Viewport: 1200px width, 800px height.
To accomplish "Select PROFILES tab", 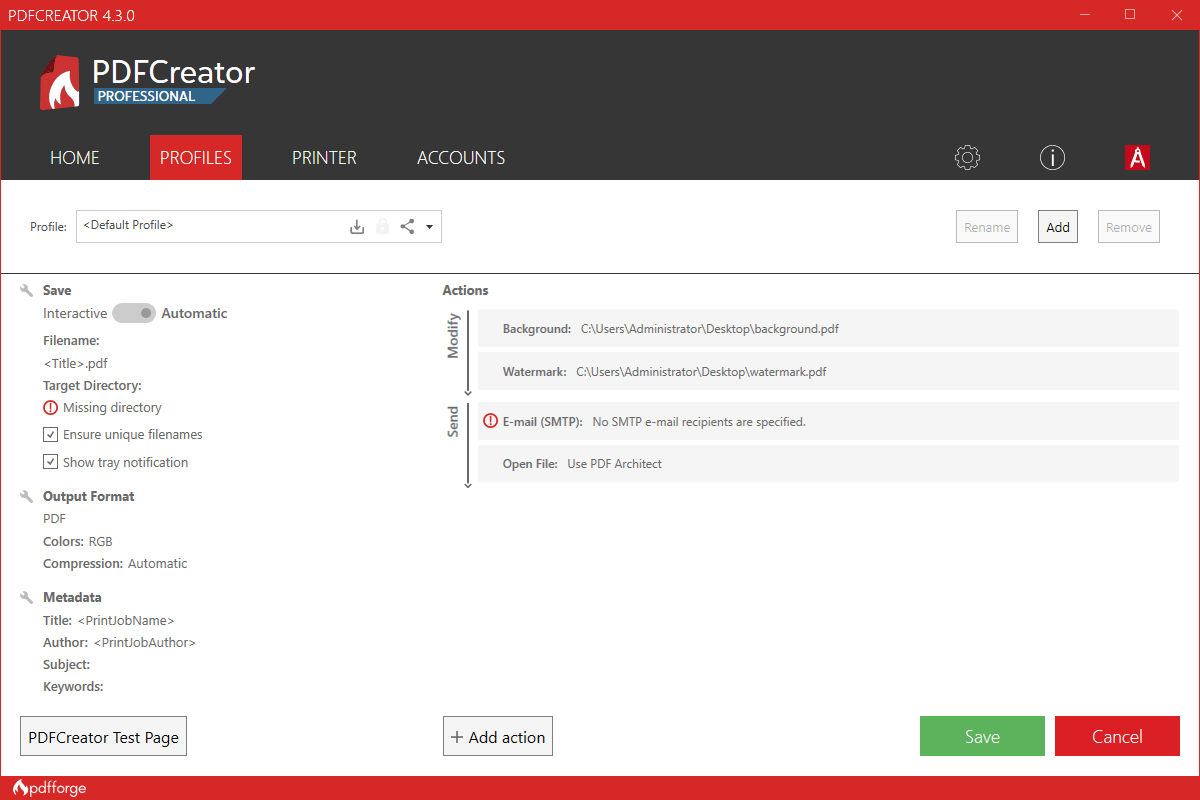I will [196, 157].
